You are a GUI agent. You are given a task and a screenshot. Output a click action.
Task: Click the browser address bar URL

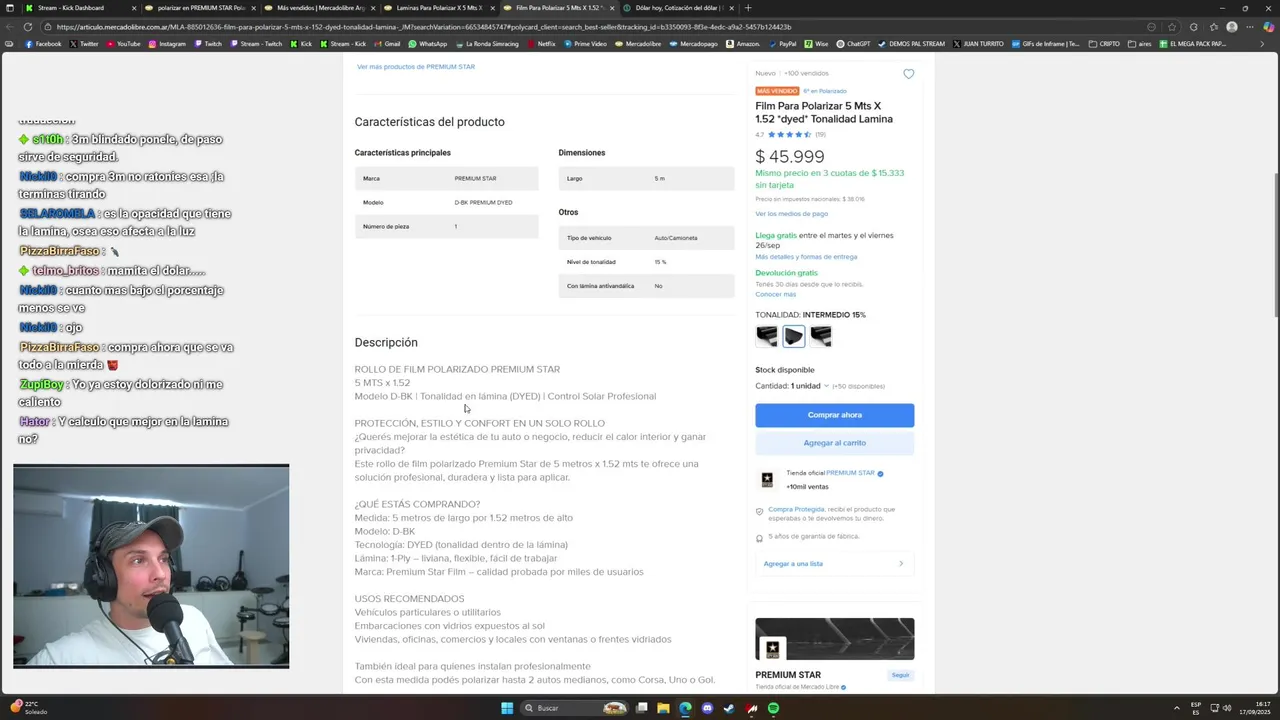pyautogui.click(x=424, y=27)
